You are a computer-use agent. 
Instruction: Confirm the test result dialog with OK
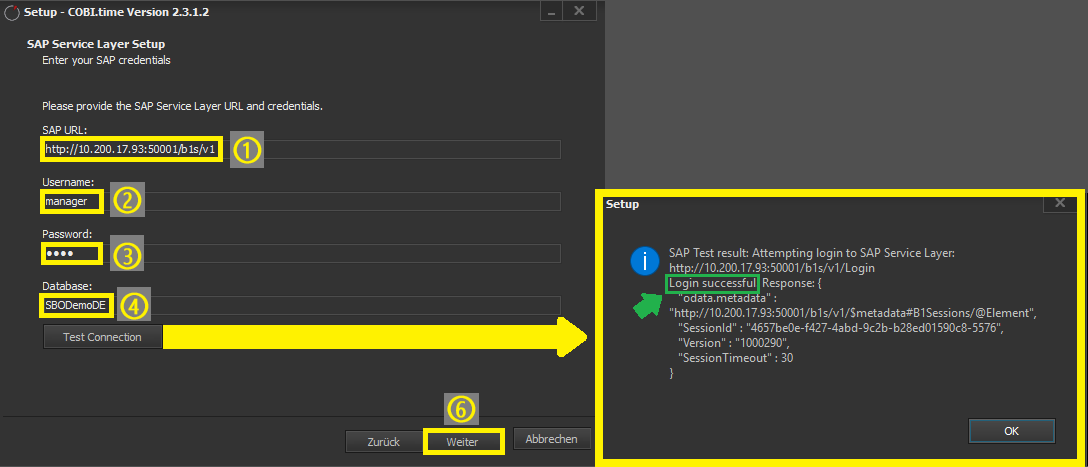coord(1011,430)
